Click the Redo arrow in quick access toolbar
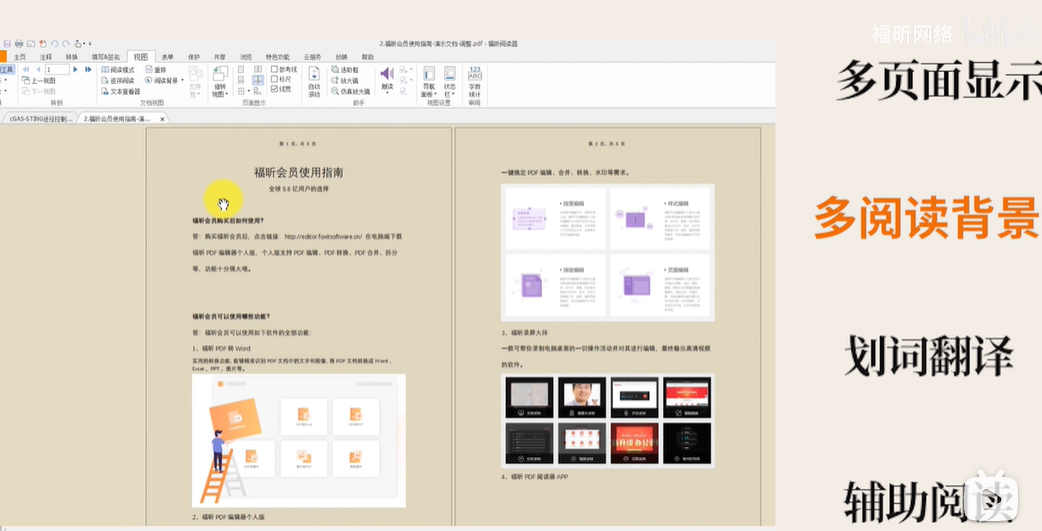 coord(66,44)
